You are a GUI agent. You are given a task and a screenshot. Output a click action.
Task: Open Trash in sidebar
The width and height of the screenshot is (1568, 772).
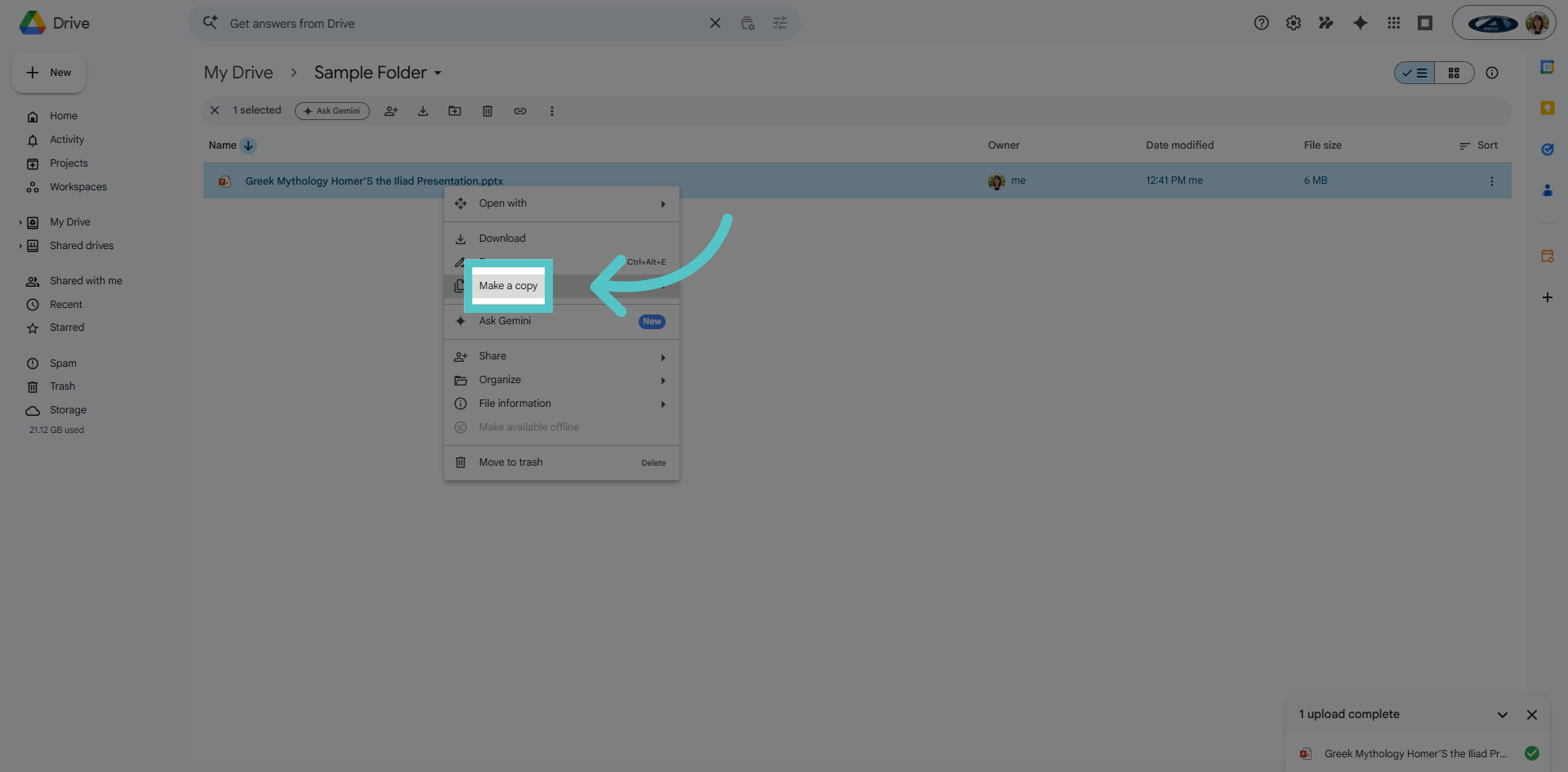[62, 386]
